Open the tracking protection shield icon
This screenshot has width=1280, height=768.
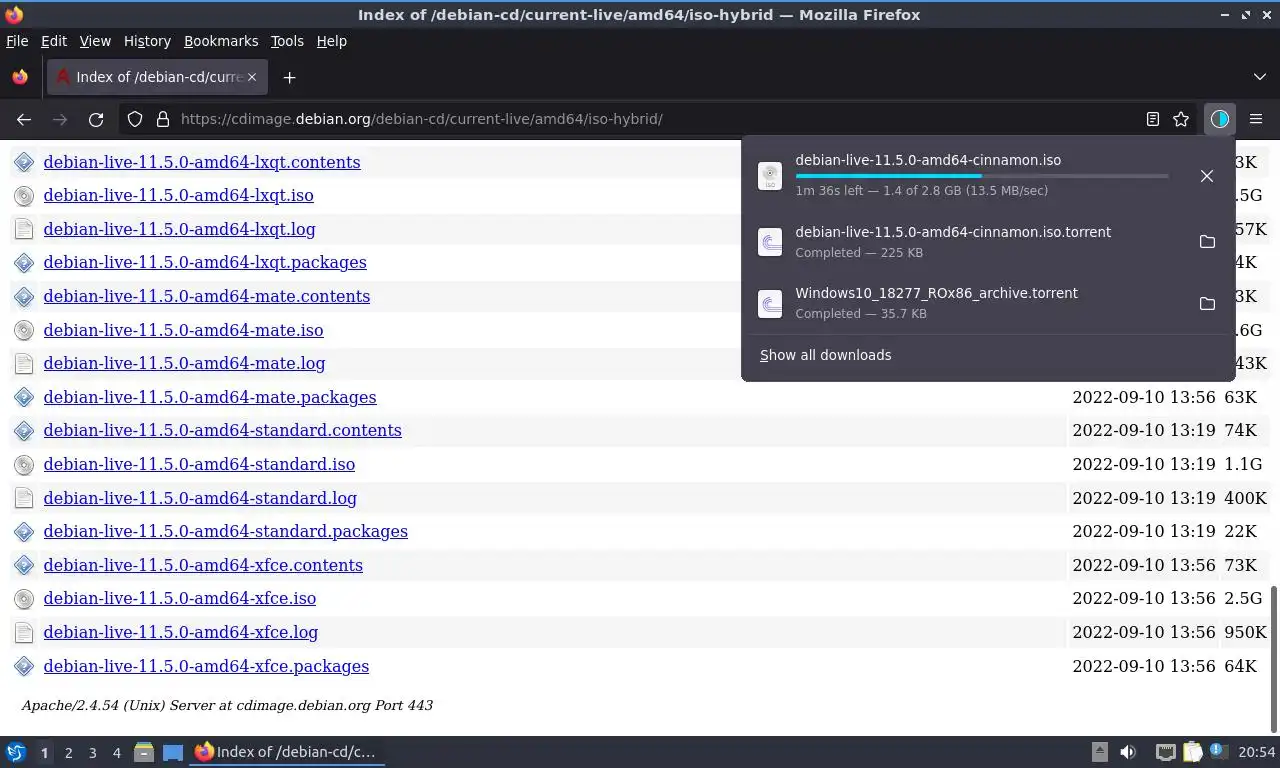tap(135, 119)
